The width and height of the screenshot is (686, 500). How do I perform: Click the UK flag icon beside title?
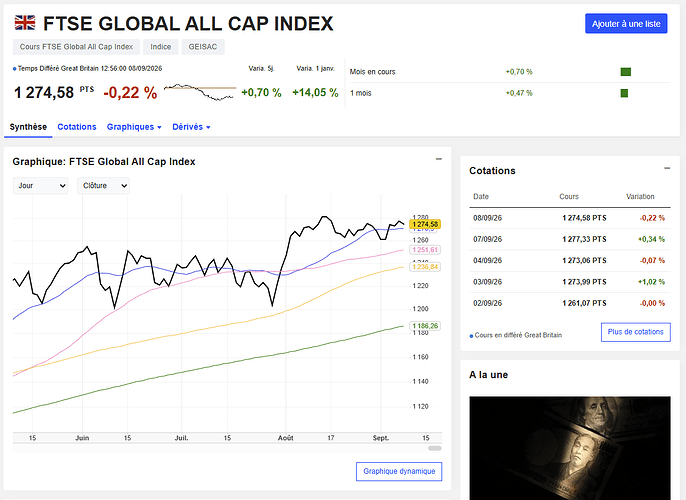[x=25, y=22]
